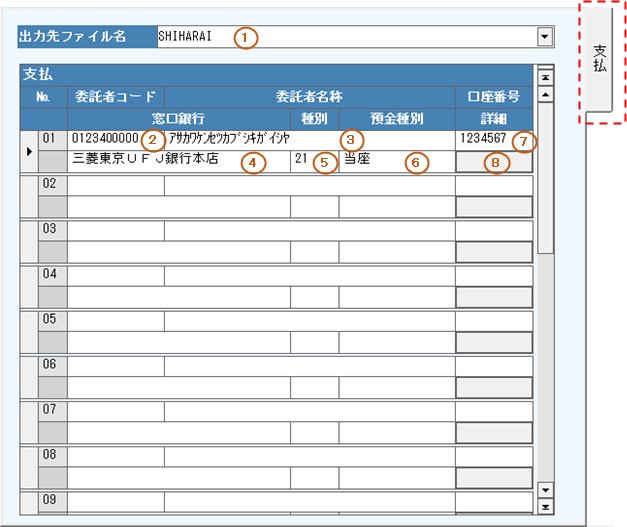The height and width of the screenshot is (527, 627).
Task: Click the jump-to-top button above the scrollbar
Action: [x=545, y=75]
